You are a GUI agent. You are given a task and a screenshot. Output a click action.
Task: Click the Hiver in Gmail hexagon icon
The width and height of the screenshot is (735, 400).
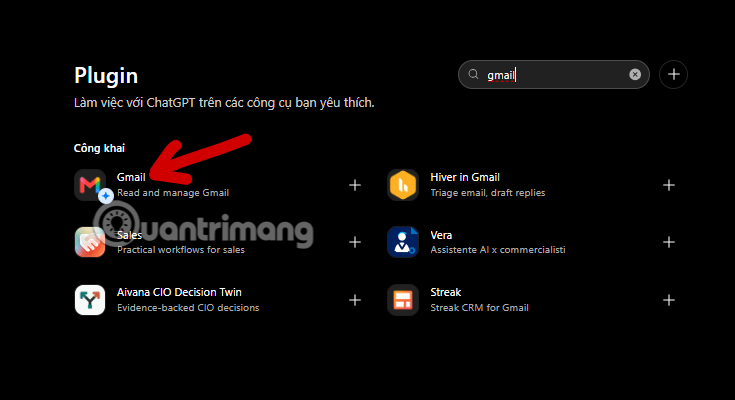click(x=403, y=185)
